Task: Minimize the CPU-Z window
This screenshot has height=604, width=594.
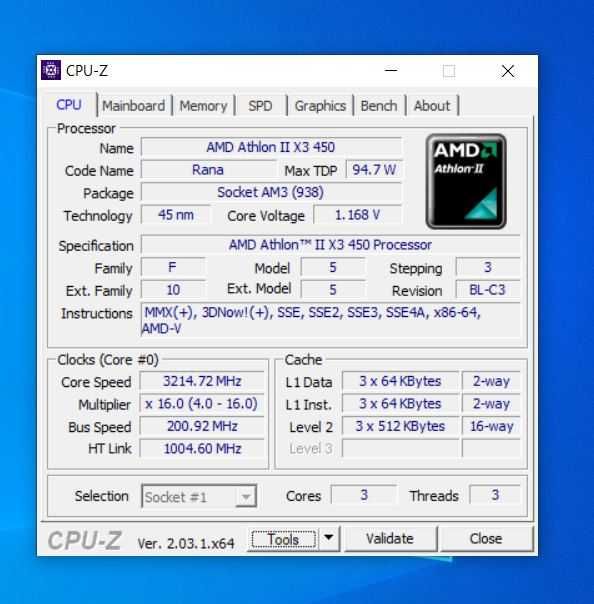Action: pyautogui.click(x=391, y=71)
